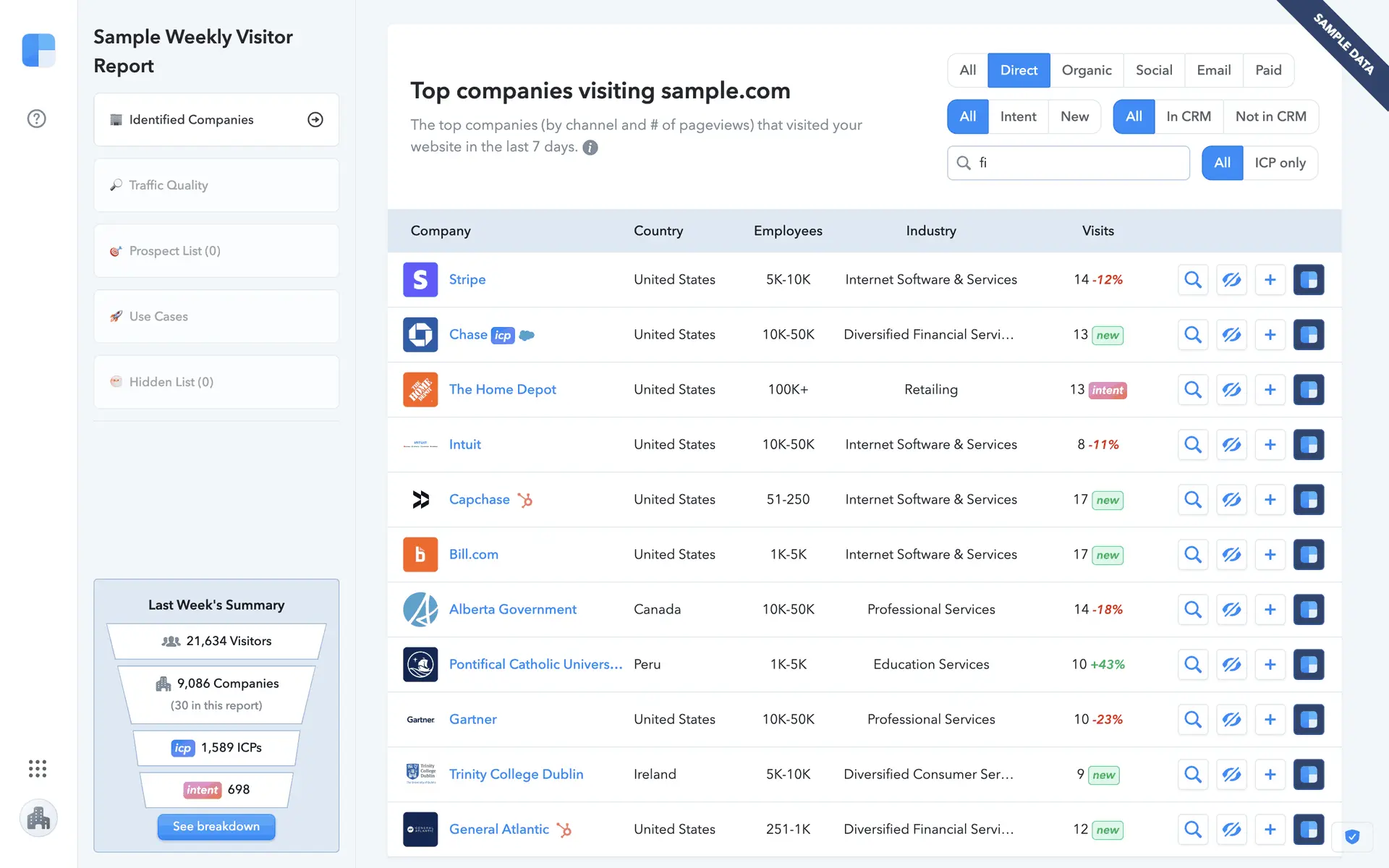Hide Gartner using the crossed-eye icon
This screenshot has width=1389, height=868.
point(1231,720)
